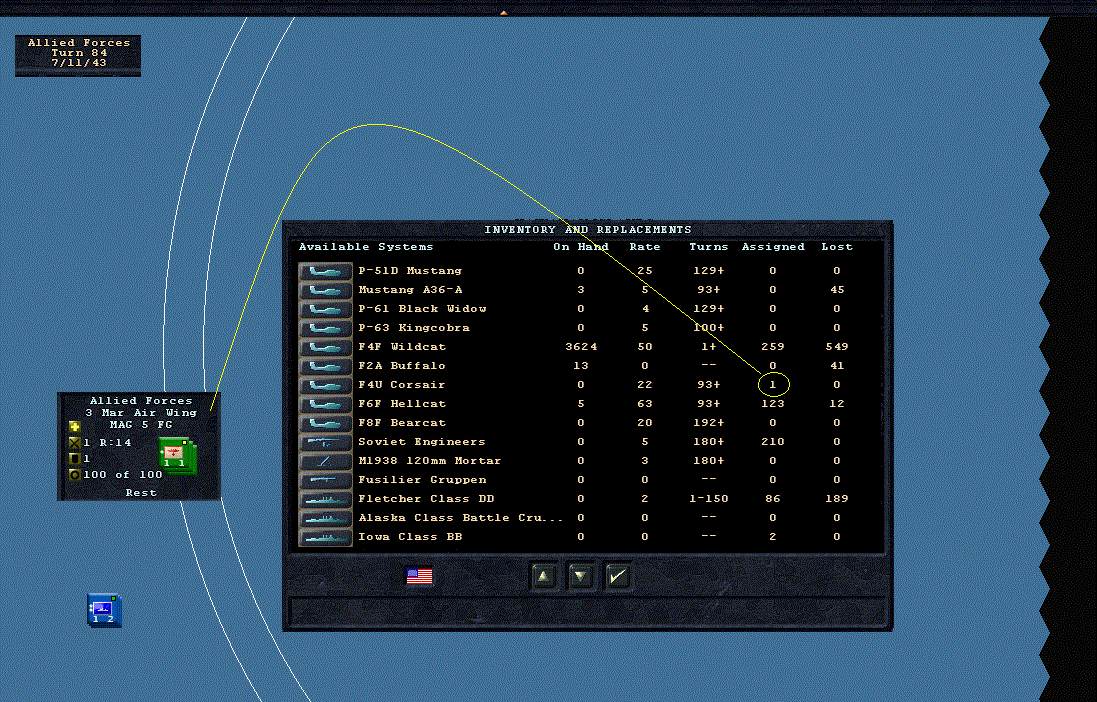Click the Inventory and Replacements title
This screenshot has width=1097, height=702.
pos(588,230)
